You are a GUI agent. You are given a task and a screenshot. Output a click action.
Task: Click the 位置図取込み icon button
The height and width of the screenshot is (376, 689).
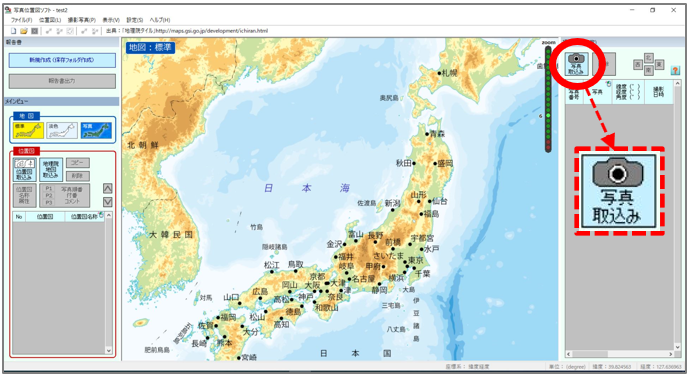pyautogui.click(x=24, y=170)
